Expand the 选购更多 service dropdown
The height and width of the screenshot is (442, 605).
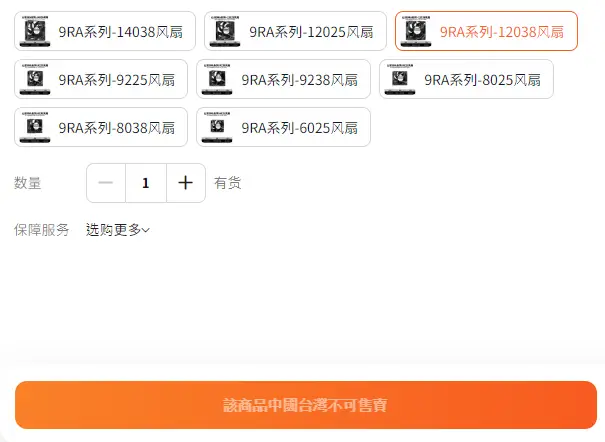coord(118,230)
